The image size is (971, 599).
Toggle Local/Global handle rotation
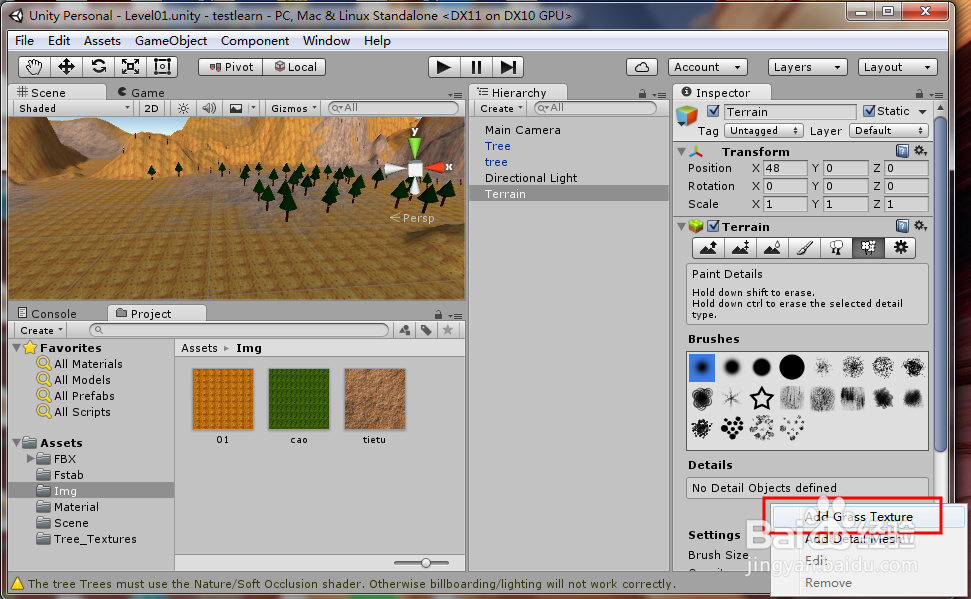pos(295,67)
